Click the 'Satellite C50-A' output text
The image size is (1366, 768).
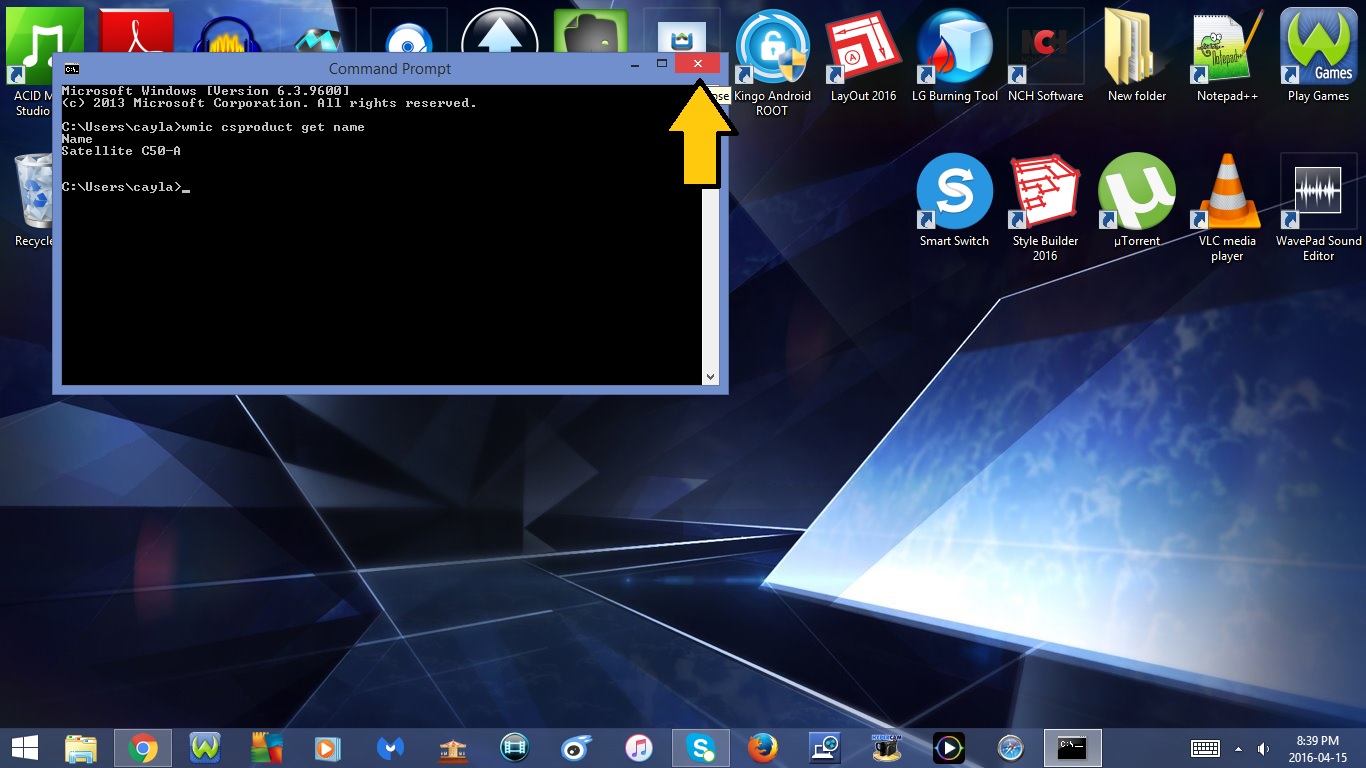pyautogui.click(x=121, y=151)
